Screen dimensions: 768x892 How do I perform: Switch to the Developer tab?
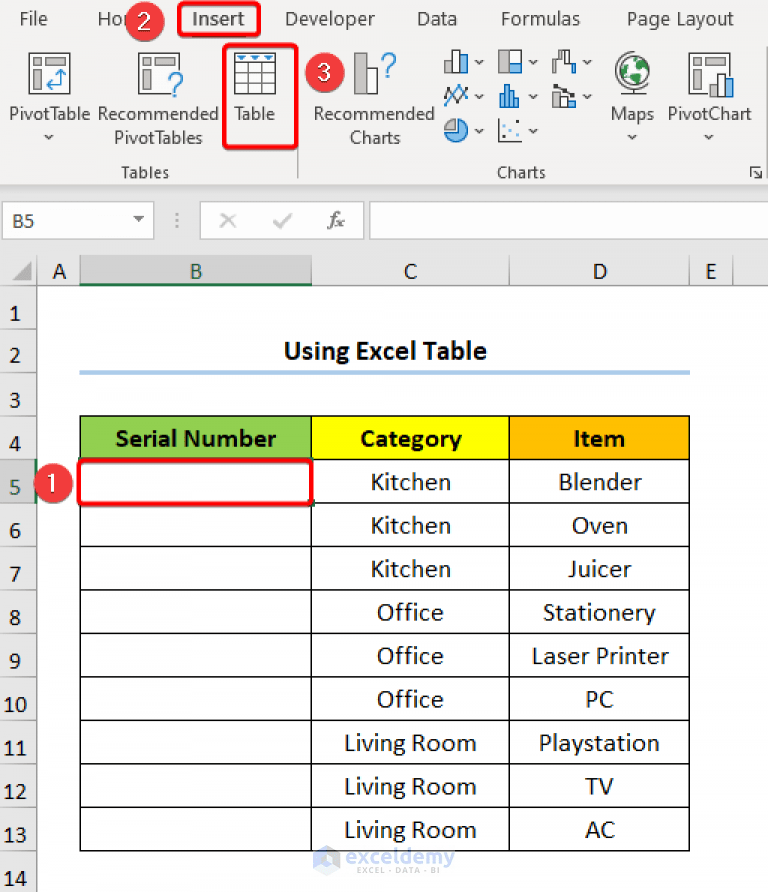tap(330, 19)
